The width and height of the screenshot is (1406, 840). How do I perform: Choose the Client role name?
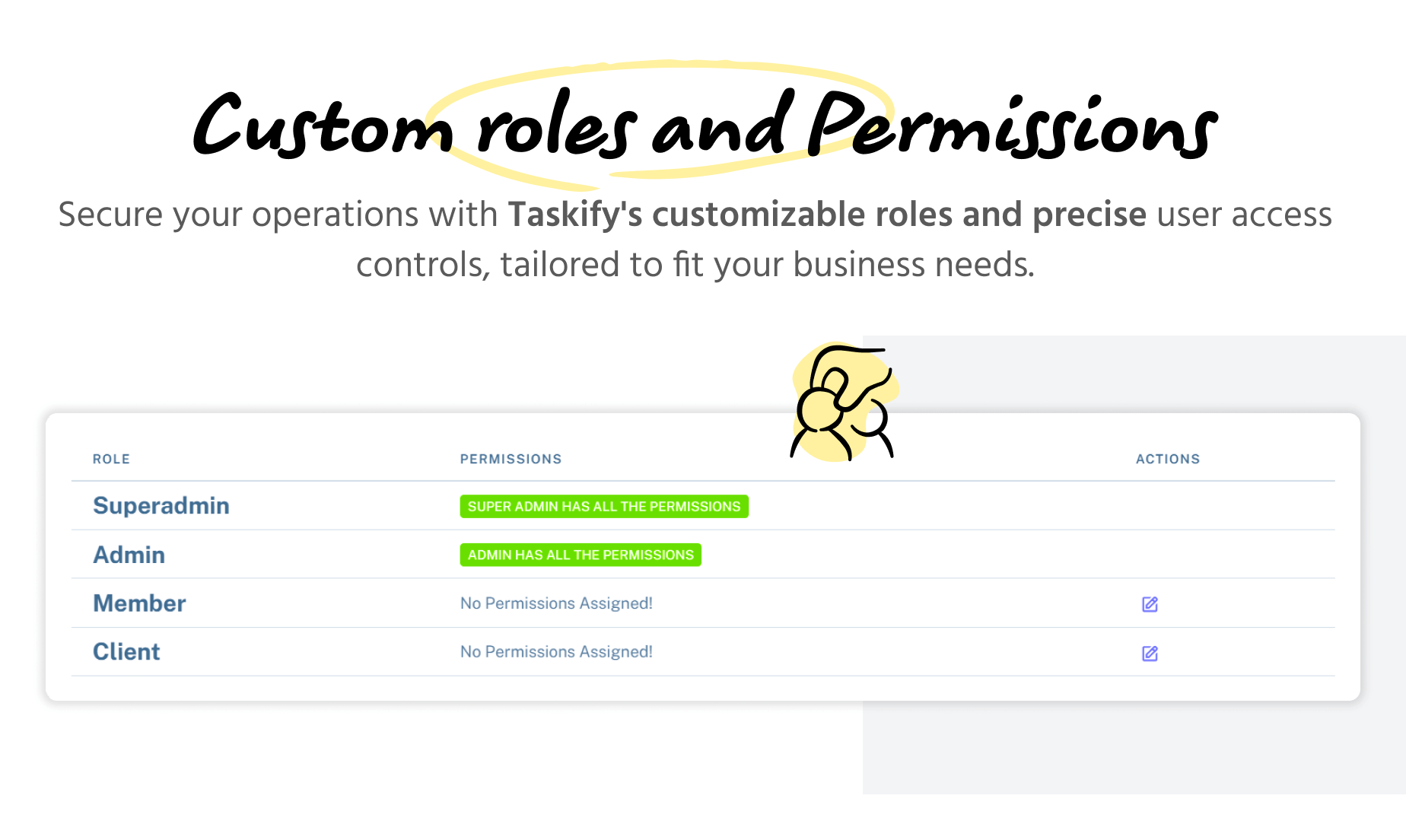pos(126,652)
